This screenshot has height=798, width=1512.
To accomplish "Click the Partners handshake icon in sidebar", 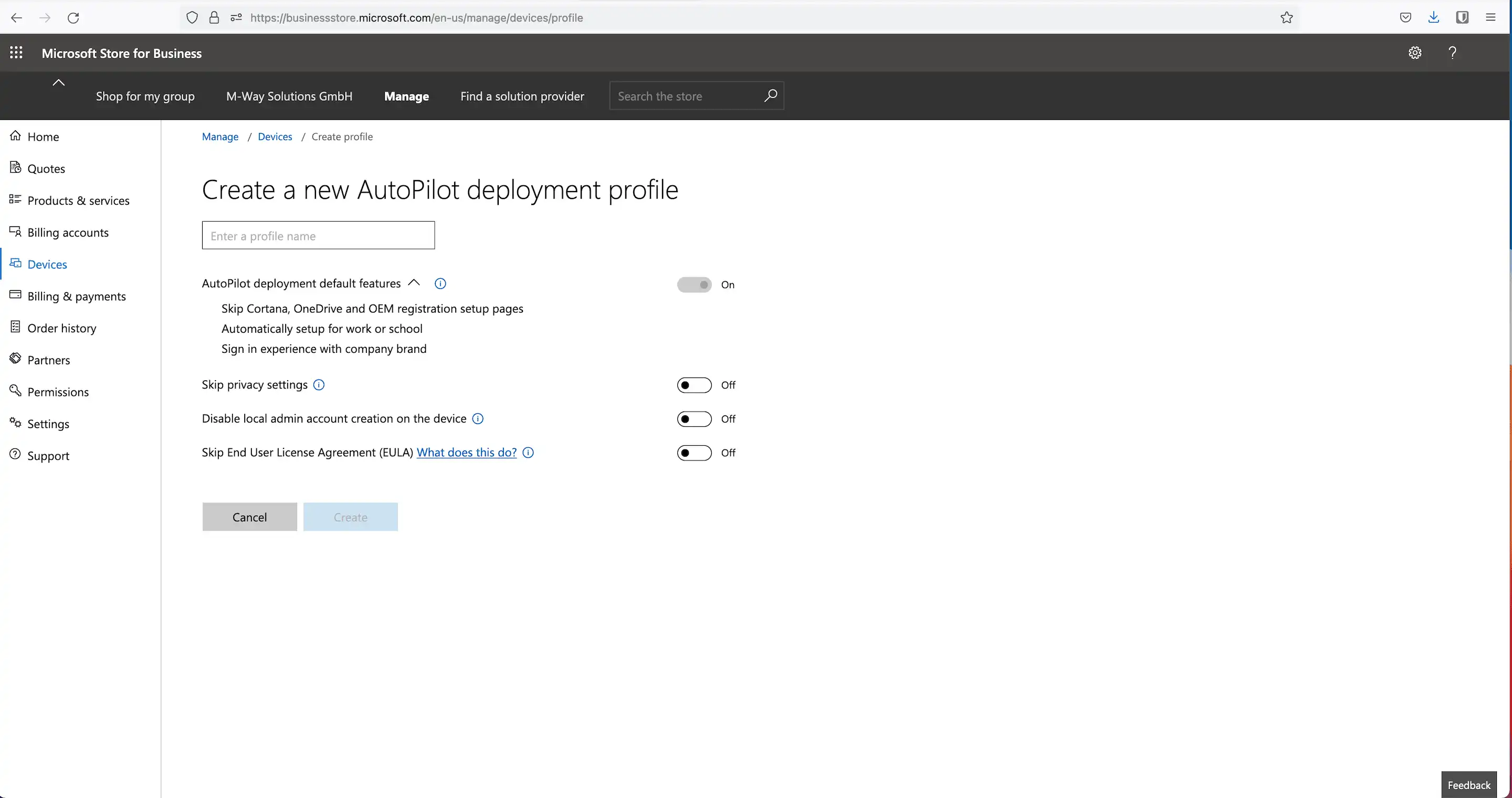I will [x=15, y=359].
